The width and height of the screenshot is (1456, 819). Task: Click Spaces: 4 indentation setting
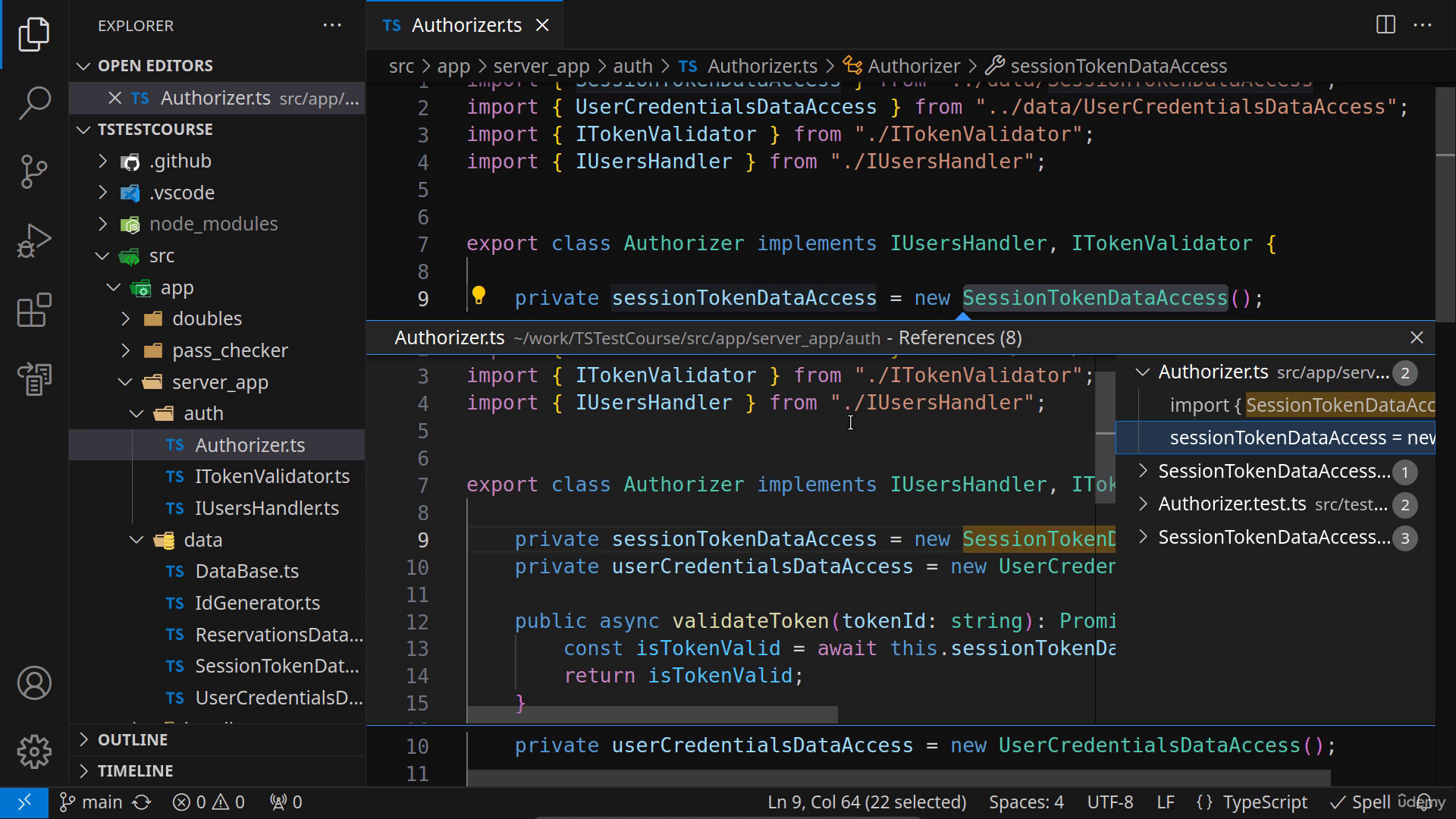tap(1026, 802)
